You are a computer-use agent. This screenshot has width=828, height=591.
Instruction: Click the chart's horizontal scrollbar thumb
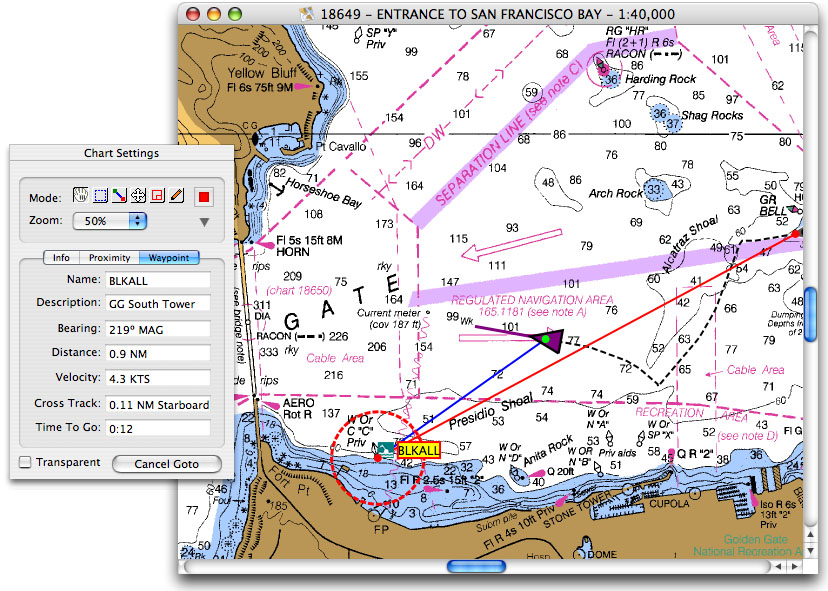click(x=477, y=566)
